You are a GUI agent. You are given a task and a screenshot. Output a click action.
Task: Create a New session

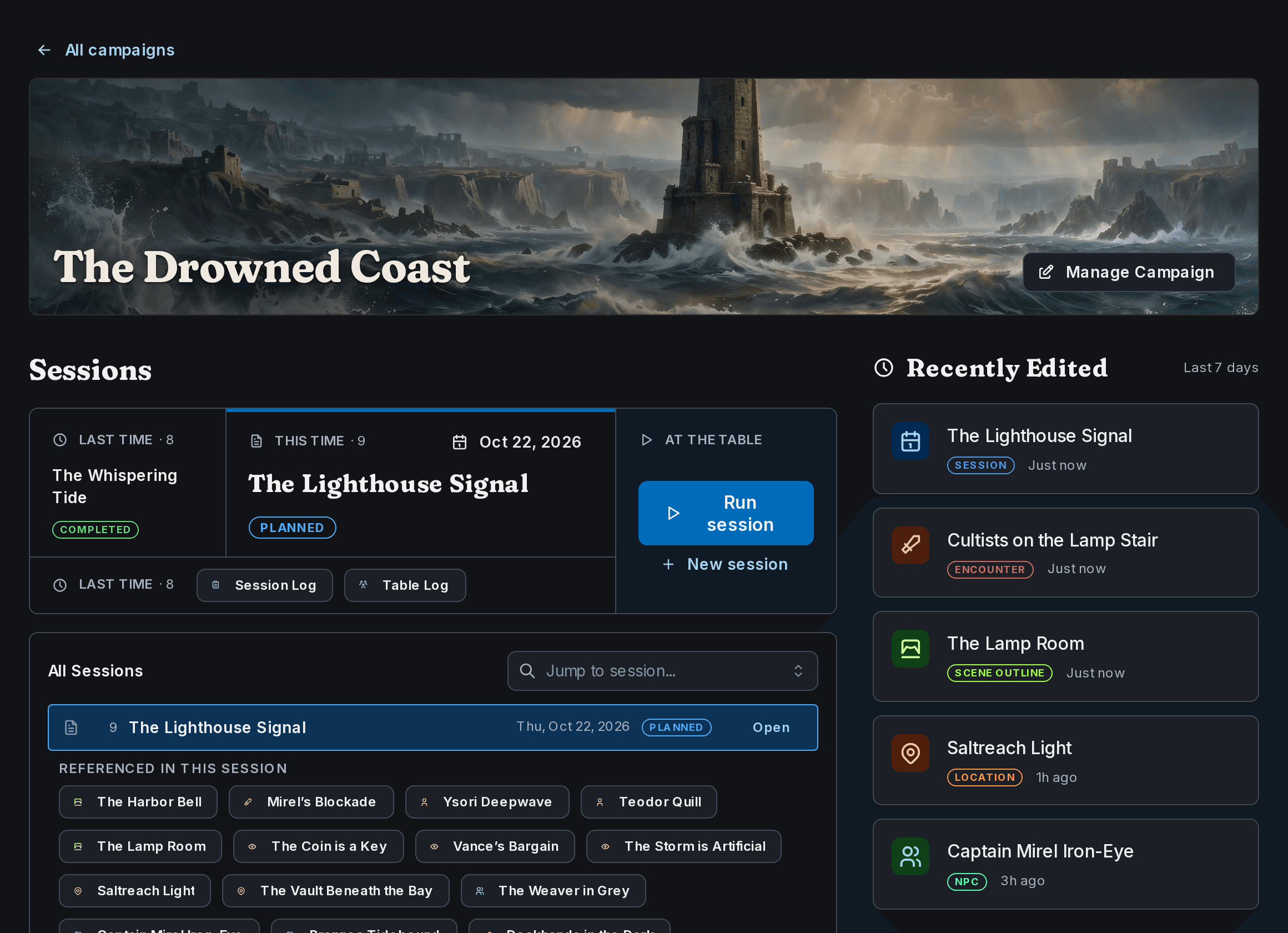tap(726, 564)
